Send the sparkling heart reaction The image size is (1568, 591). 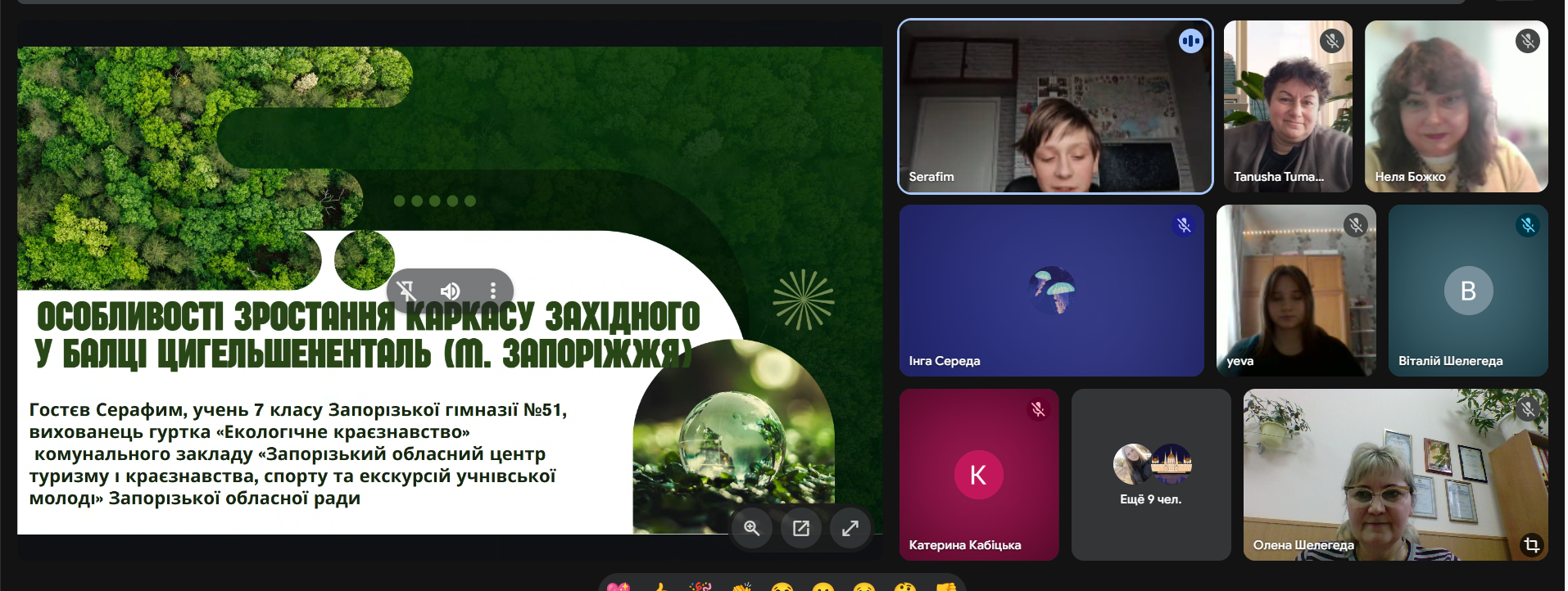[619, 586]
